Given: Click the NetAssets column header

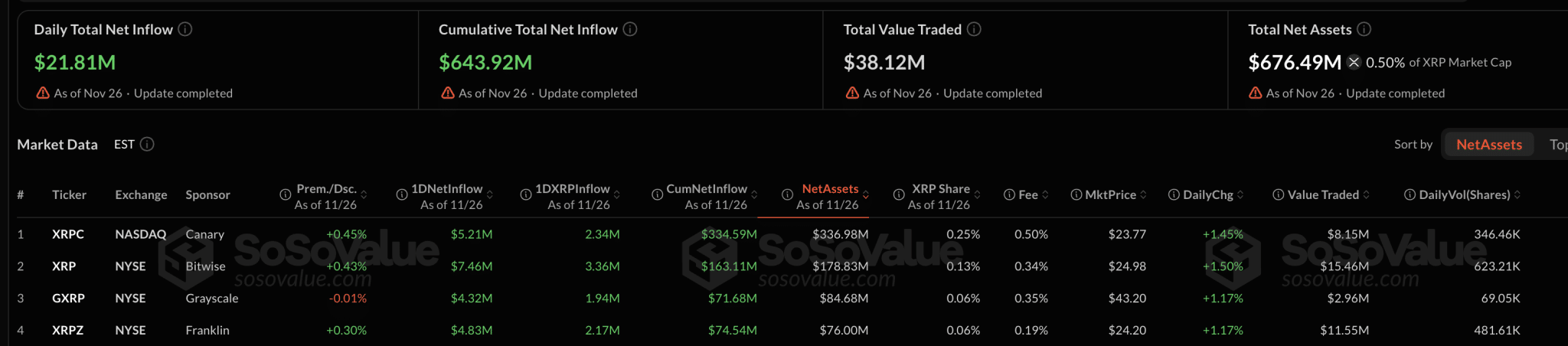Looking at the screenshot, I should coord(830,189).
